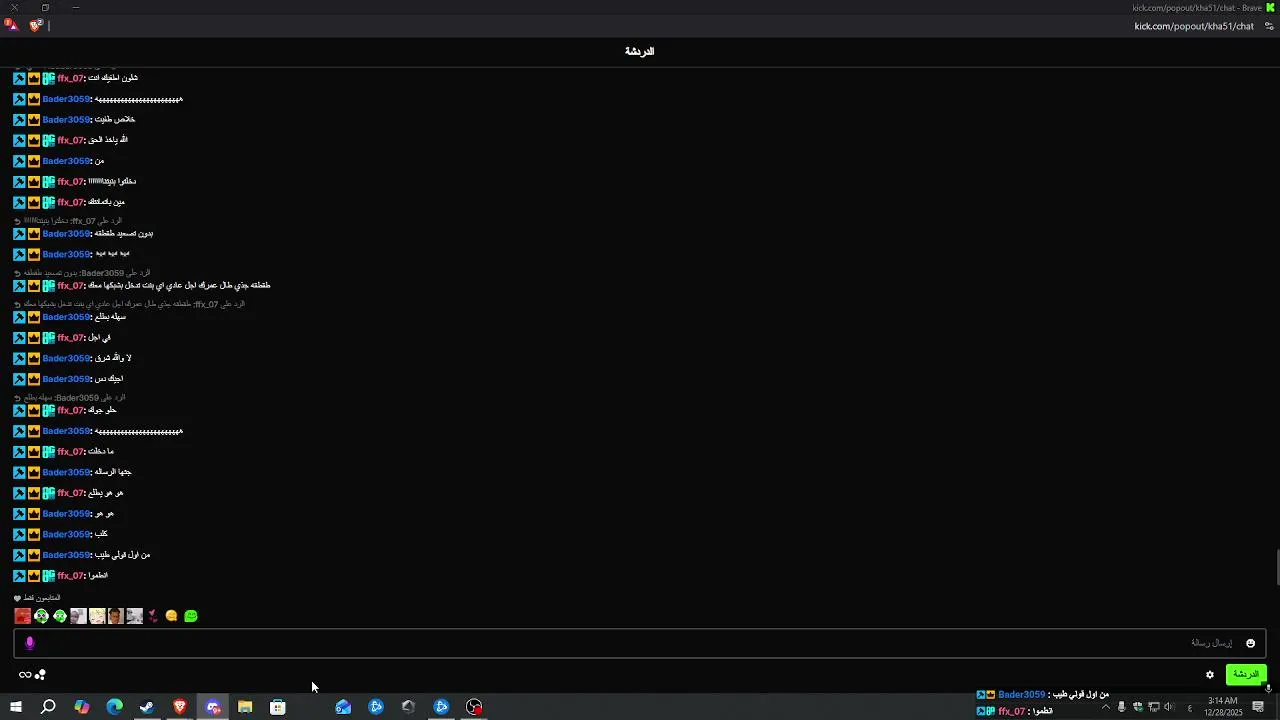This screenshot has width=1280, height=720.
Task: Click the infinity icon below the message box
Action: (25, 675)
